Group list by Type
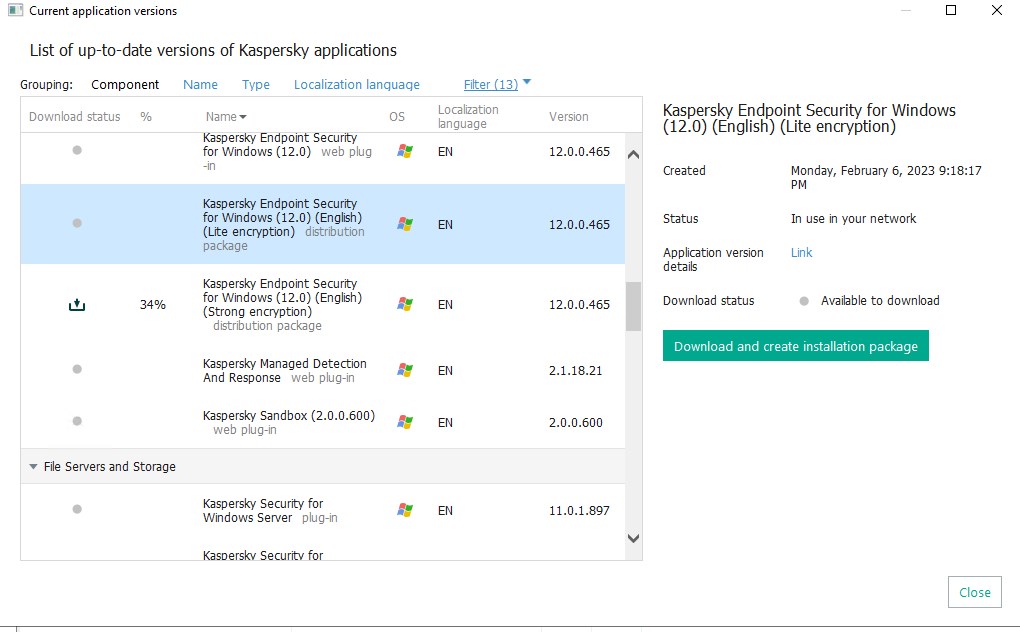The height and width of the screenshot is (632, 1020). pyautogui.click(x=255, y=85)
